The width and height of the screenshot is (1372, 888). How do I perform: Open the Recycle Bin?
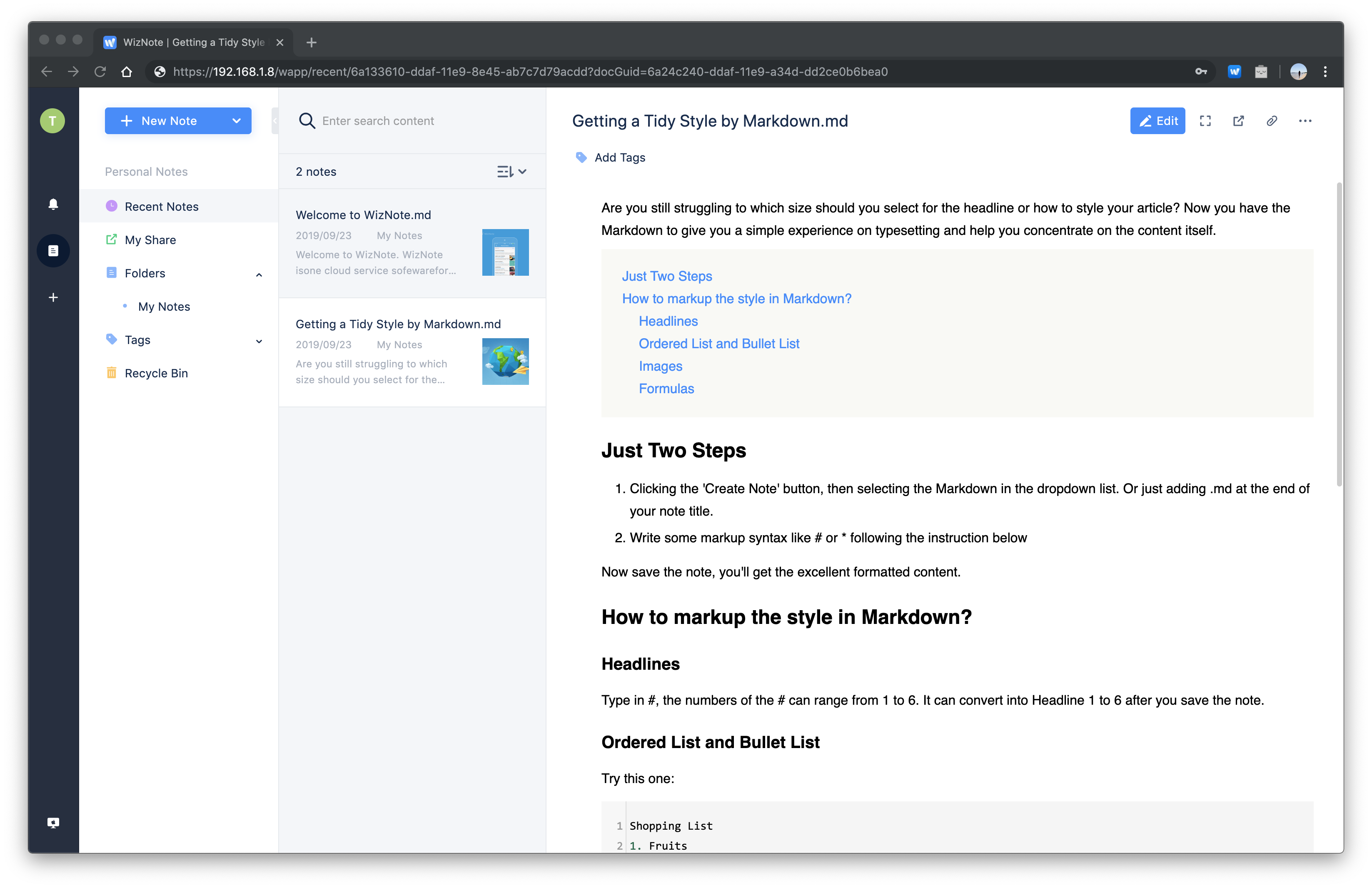pyautogui.click(x=156, y=373)
